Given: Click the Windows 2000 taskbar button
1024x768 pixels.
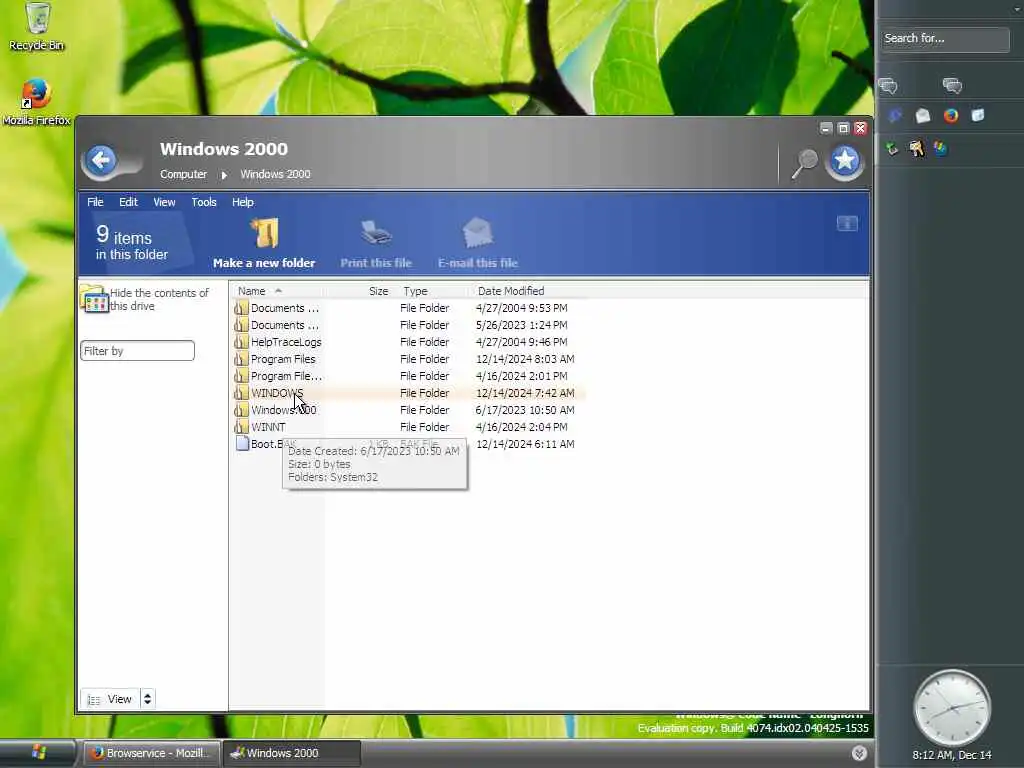Looking at the screenshot, I should (291, 753).
